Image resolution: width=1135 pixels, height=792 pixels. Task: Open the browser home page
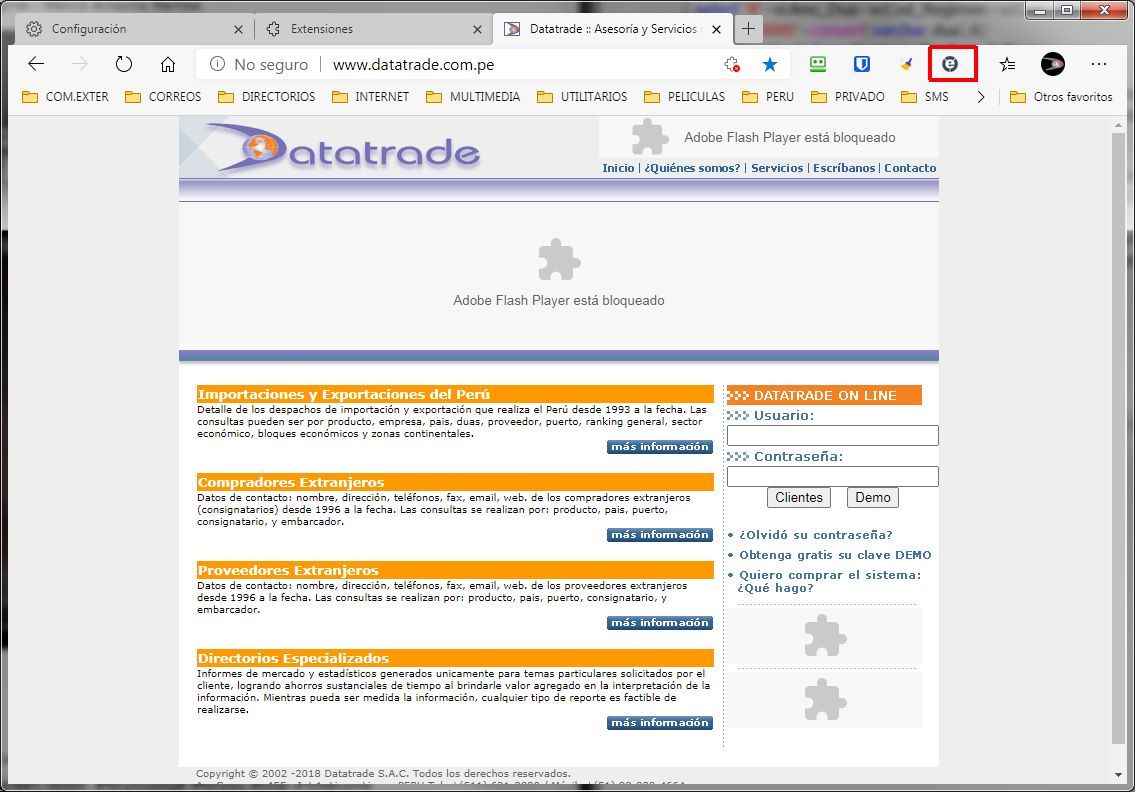[x=168, y=64]
